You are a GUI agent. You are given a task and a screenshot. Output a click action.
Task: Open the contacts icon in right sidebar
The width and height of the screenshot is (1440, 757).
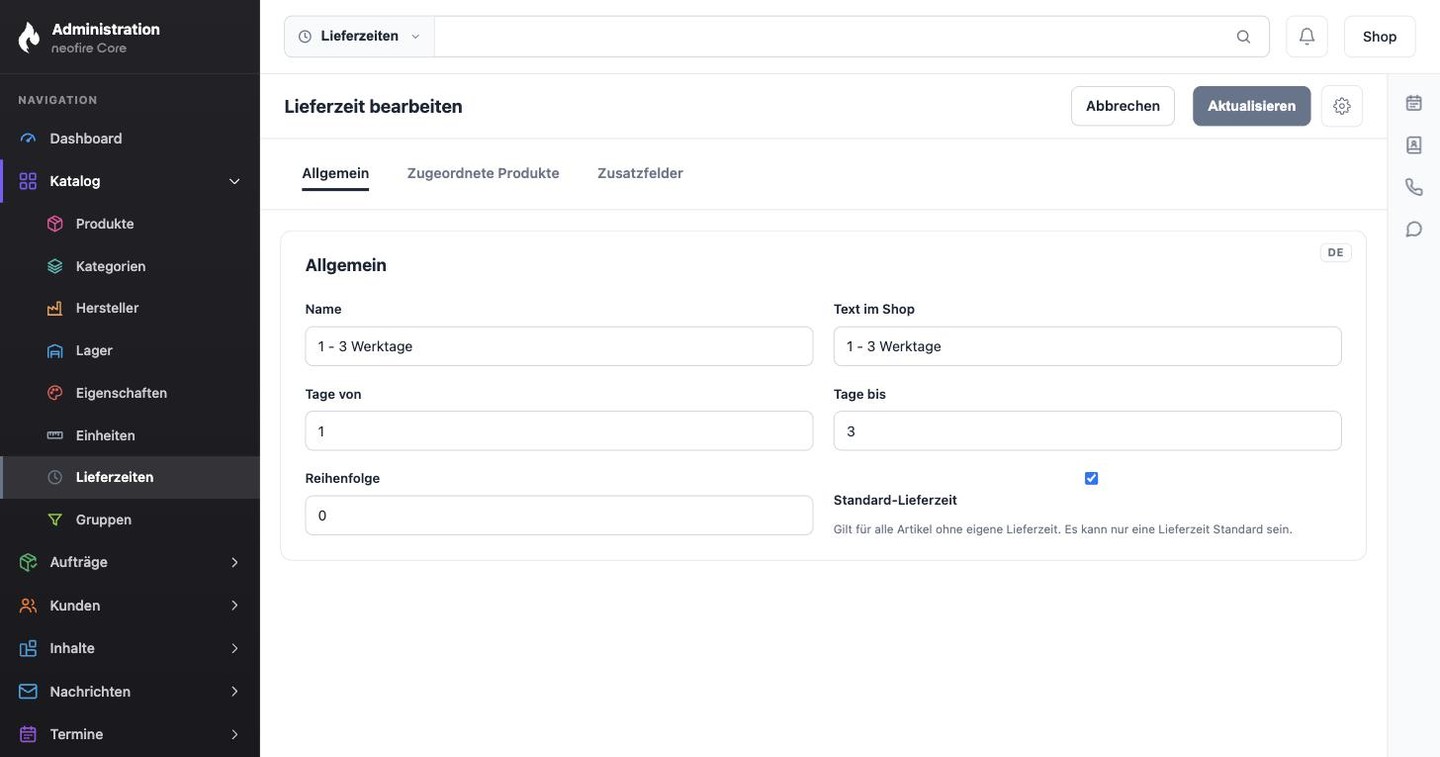coord(1414,145)
